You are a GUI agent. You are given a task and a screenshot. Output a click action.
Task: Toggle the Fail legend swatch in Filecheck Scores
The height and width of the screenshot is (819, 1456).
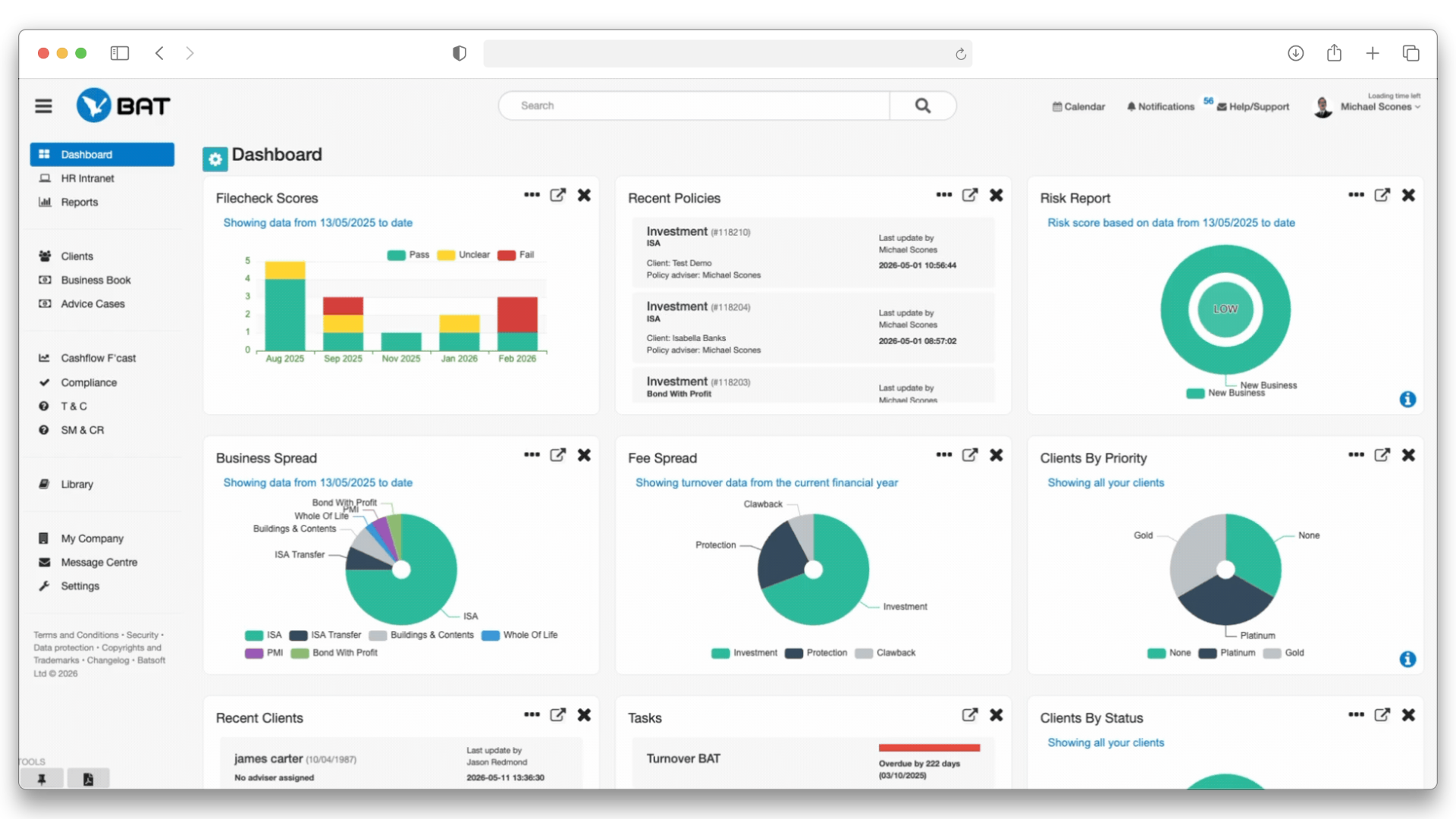(x=507, y=255)
